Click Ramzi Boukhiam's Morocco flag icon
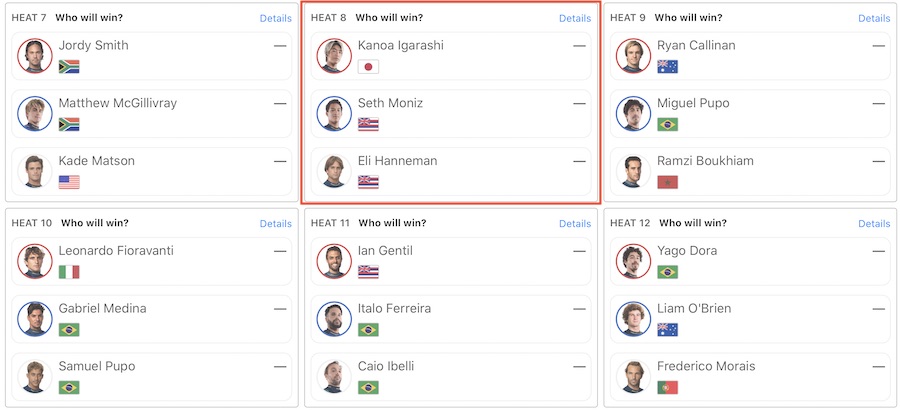The image size is (900, 410). point(668,182)
